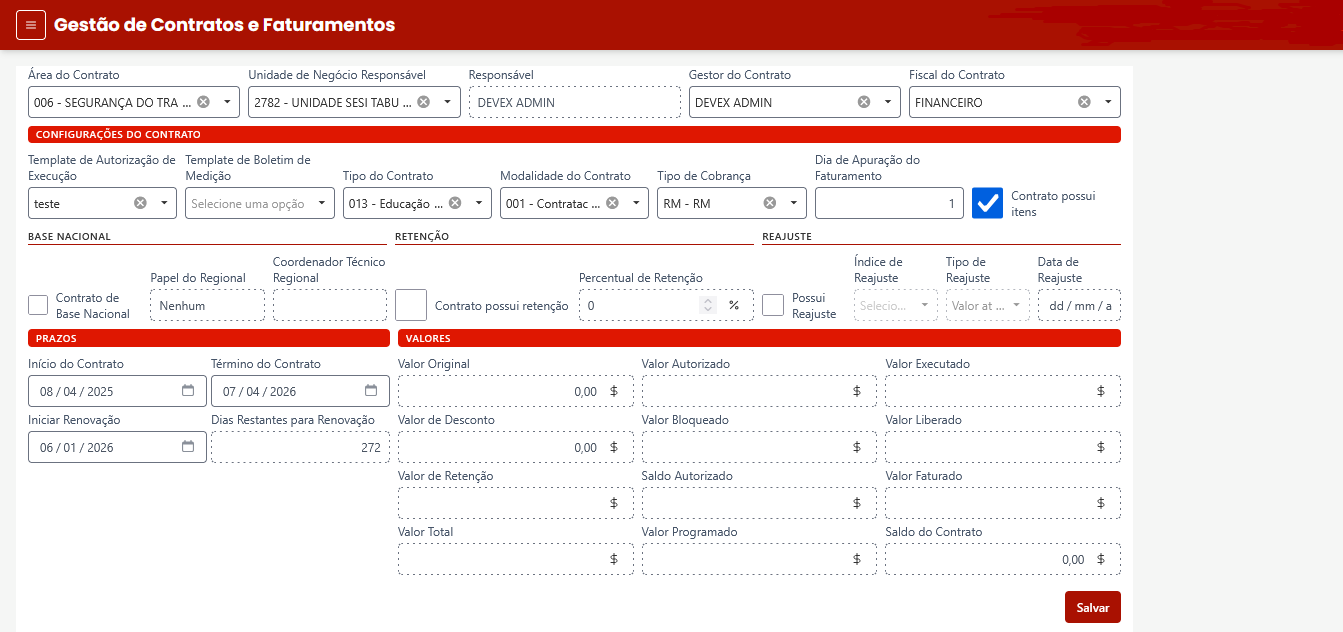Image resolution: width=1343 pixels, height=632 pixels.
Task: Focus the Dia de Apuração do Faturamento field
Action: pos(888,203)
